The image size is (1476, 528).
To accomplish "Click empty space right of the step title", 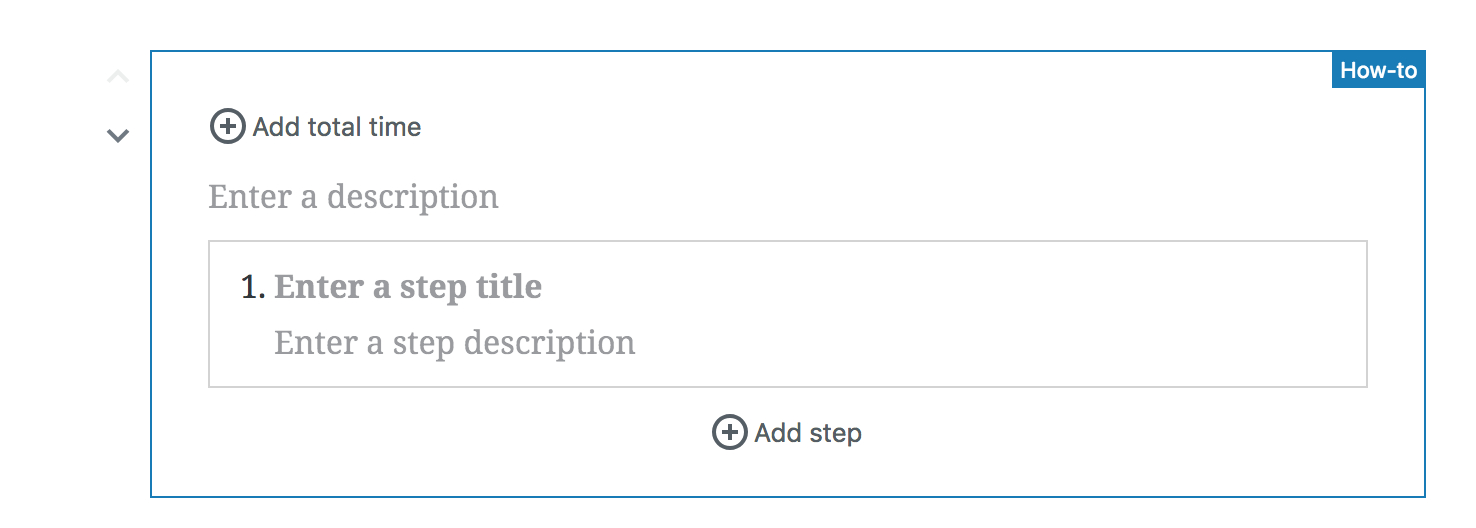I will coord(900,288).
